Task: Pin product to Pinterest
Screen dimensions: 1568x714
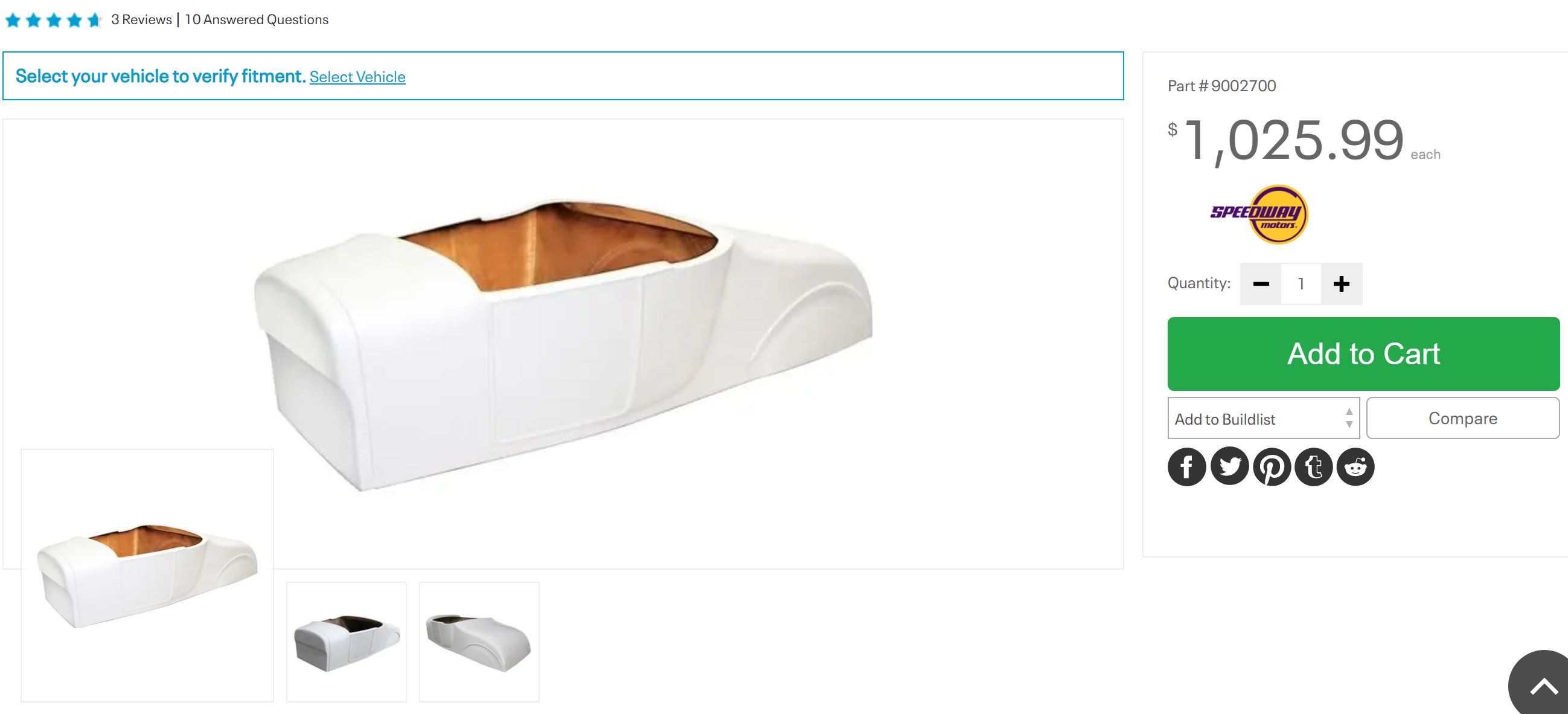Action: point(1272,467)
